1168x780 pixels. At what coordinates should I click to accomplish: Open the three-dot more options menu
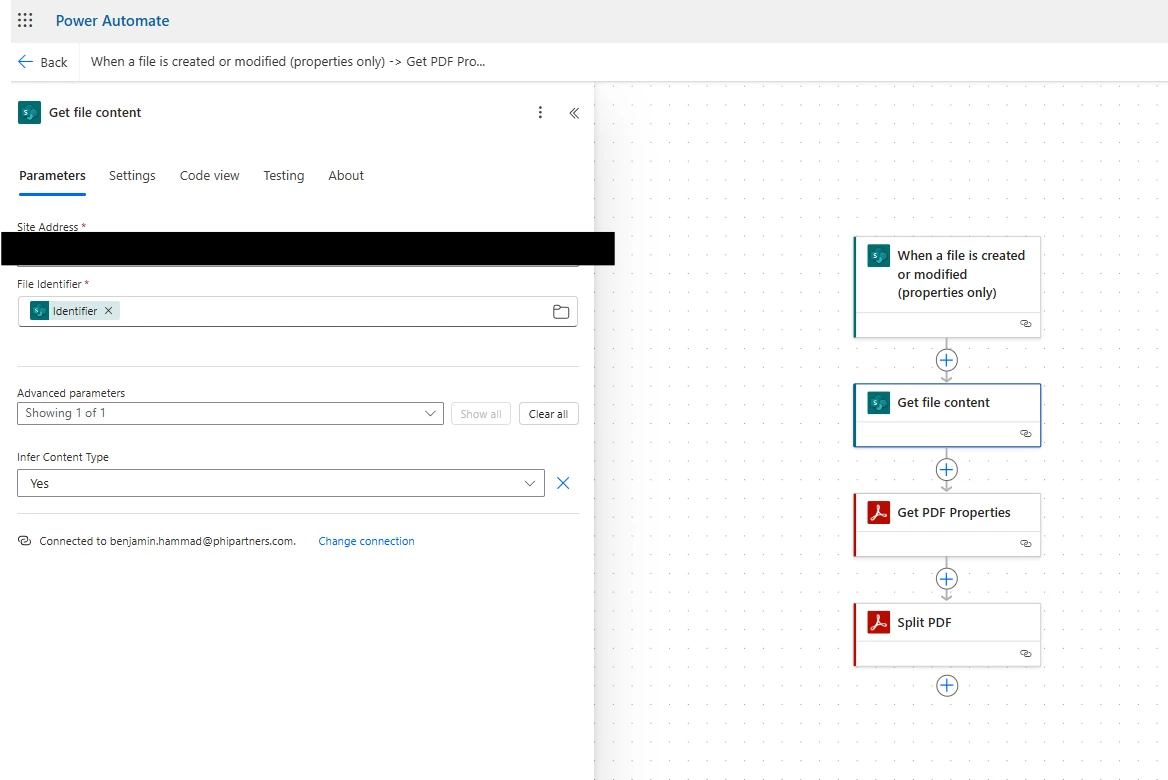(x=540, y=112)
